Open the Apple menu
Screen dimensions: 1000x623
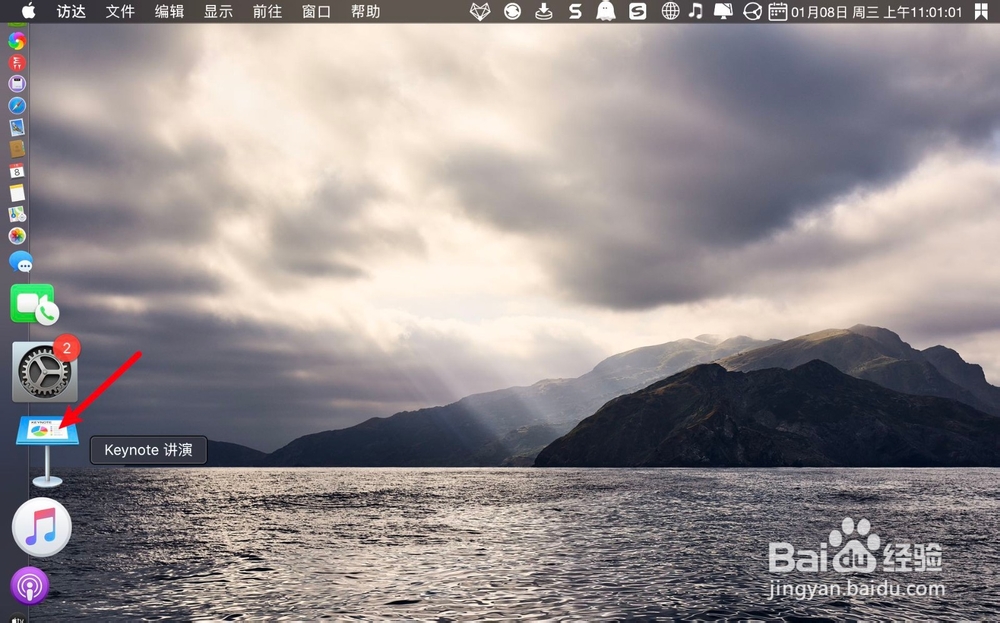29,11
